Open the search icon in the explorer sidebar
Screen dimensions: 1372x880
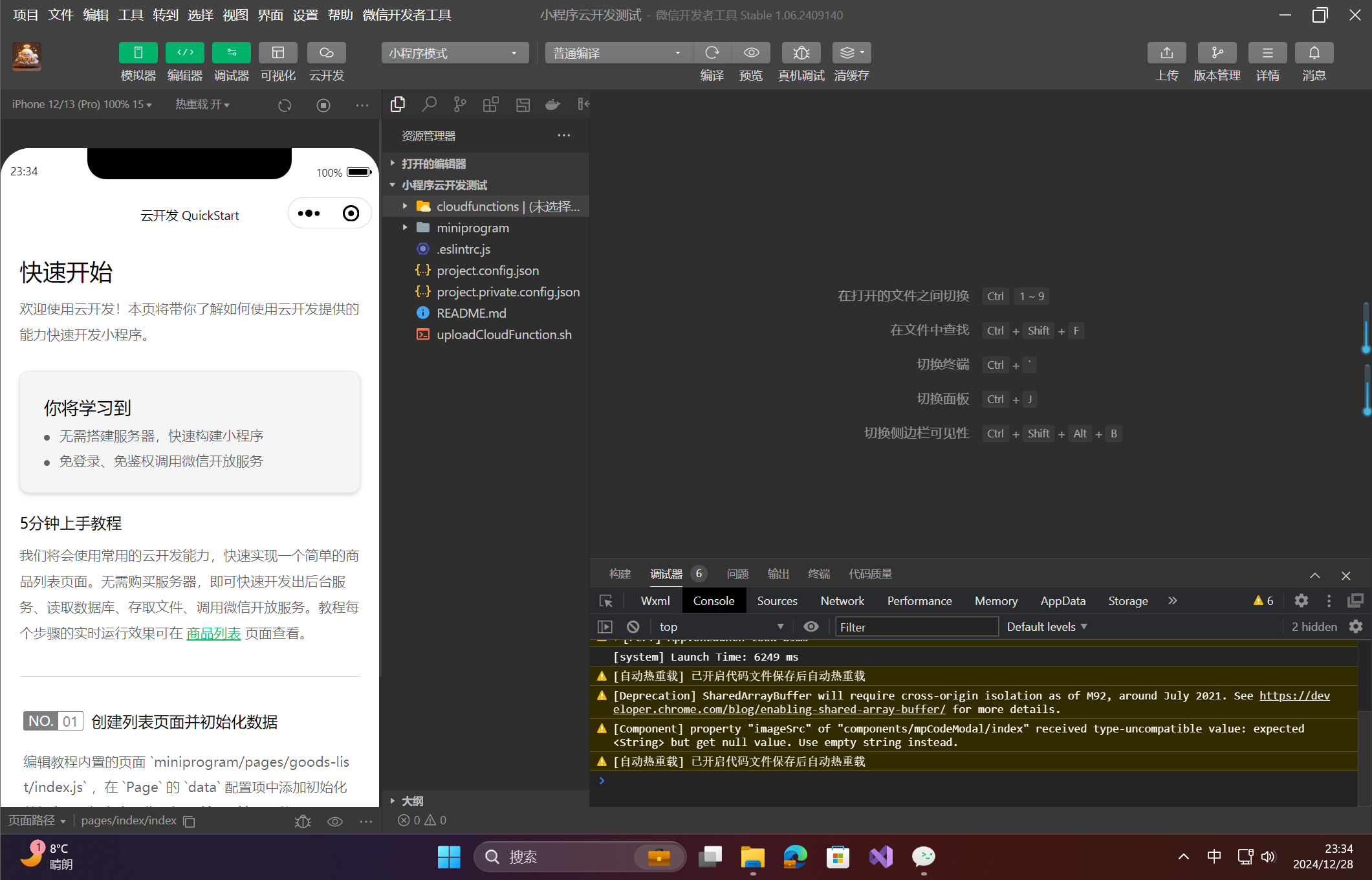429,104
